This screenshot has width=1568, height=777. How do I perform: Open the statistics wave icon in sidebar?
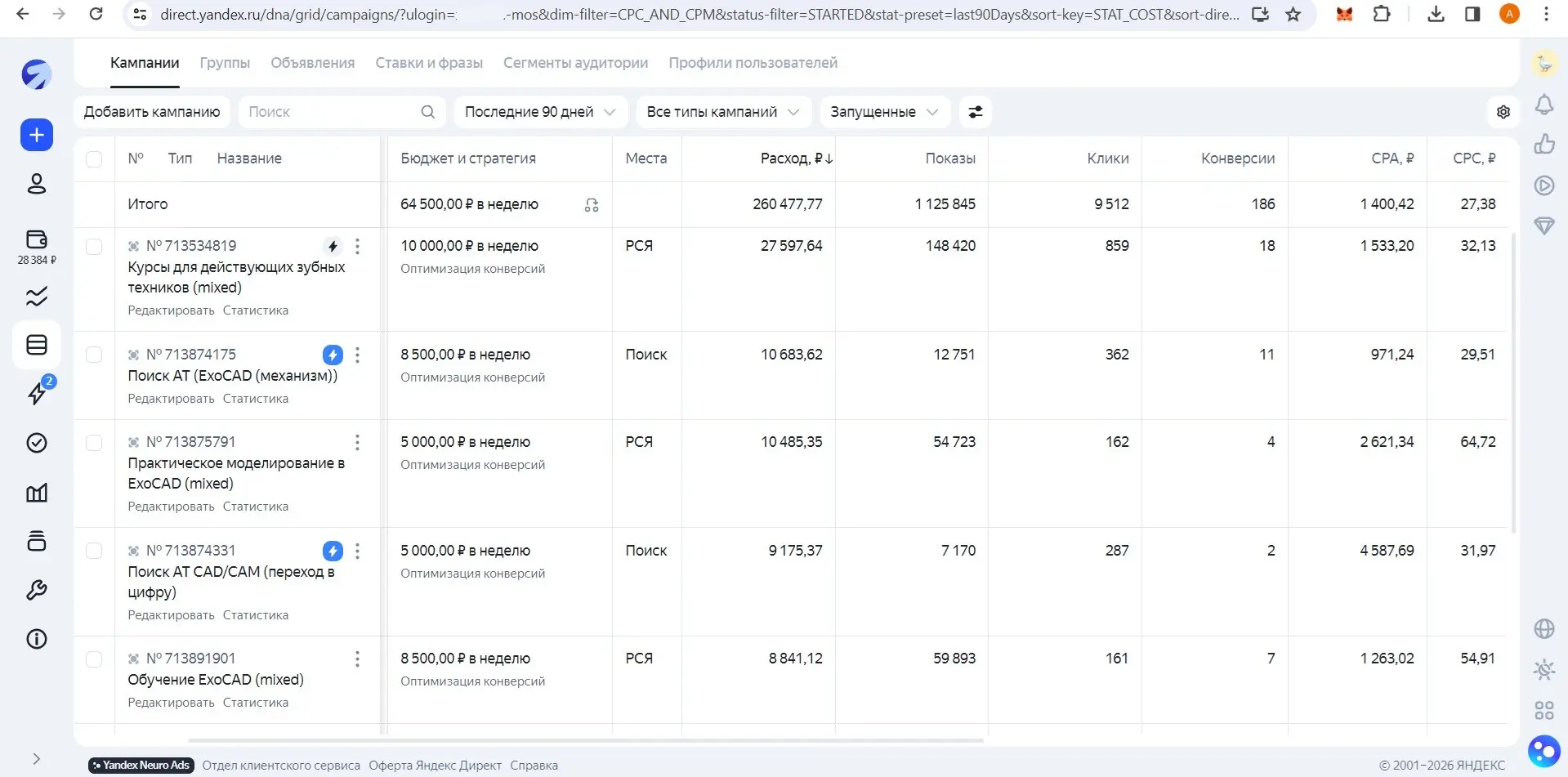[x=37, y=296]
